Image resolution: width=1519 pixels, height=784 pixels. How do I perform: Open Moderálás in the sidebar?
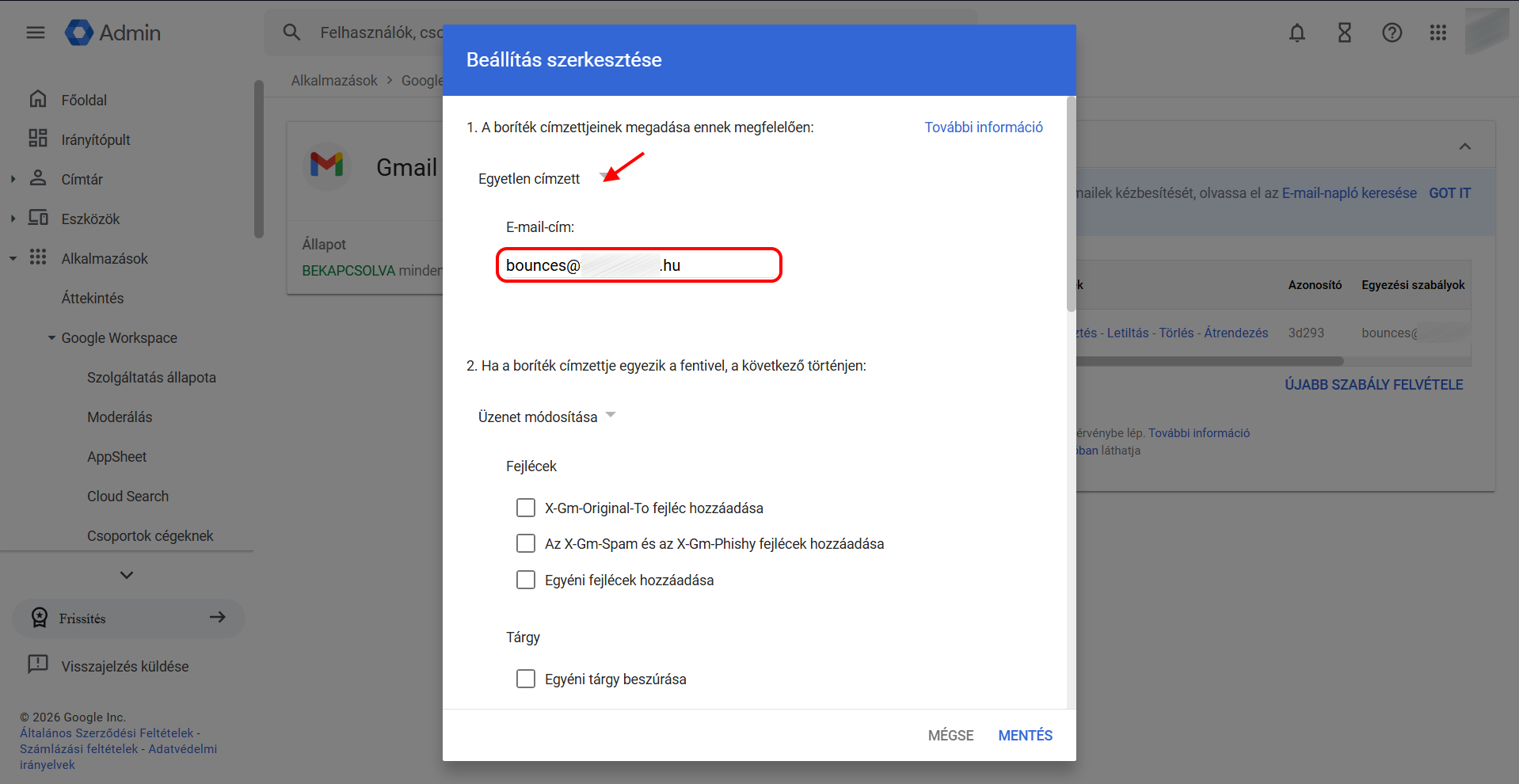pyautogui.click(x=120, y=417)
